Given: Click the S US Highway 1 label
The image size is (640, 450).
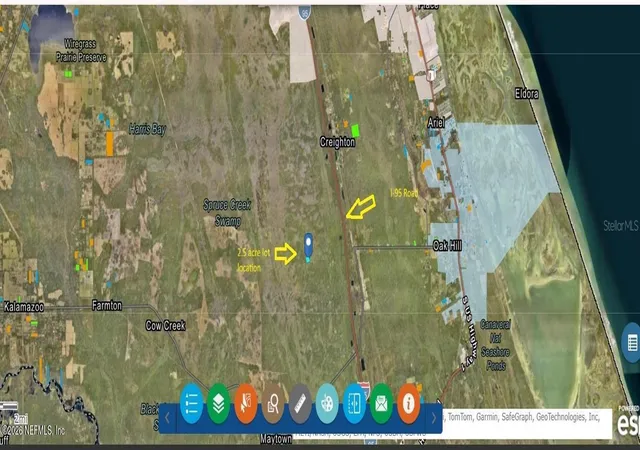Looking at the screenshot, I should coord(469,333).
